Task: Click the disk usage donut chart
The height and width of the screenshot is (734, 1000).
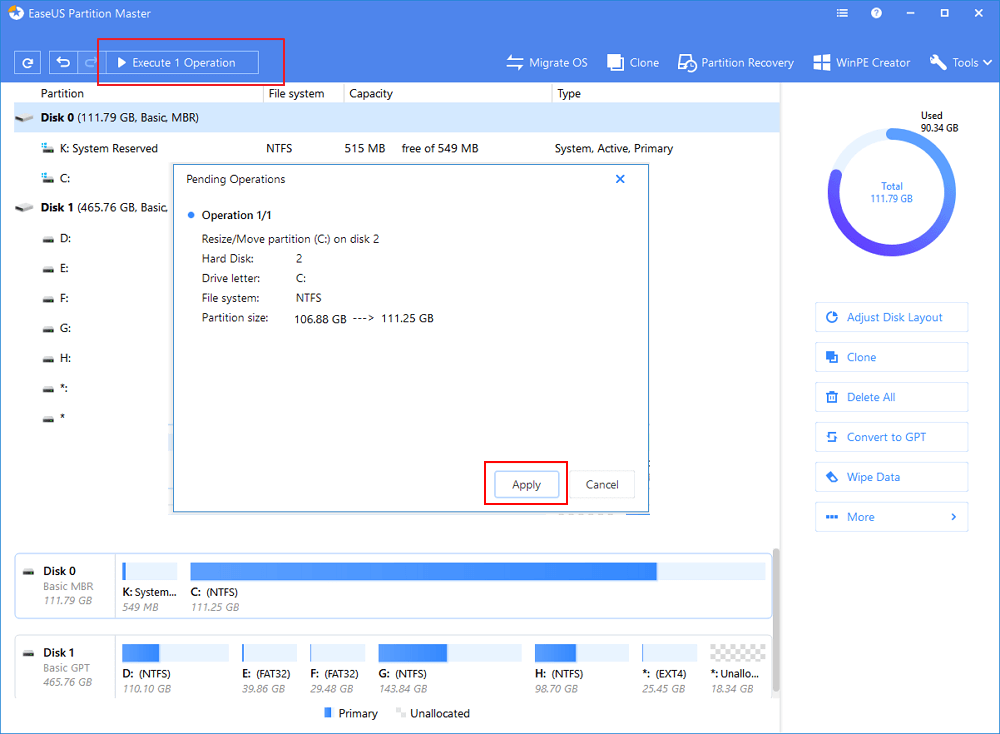Action: (x=892, y=192)
